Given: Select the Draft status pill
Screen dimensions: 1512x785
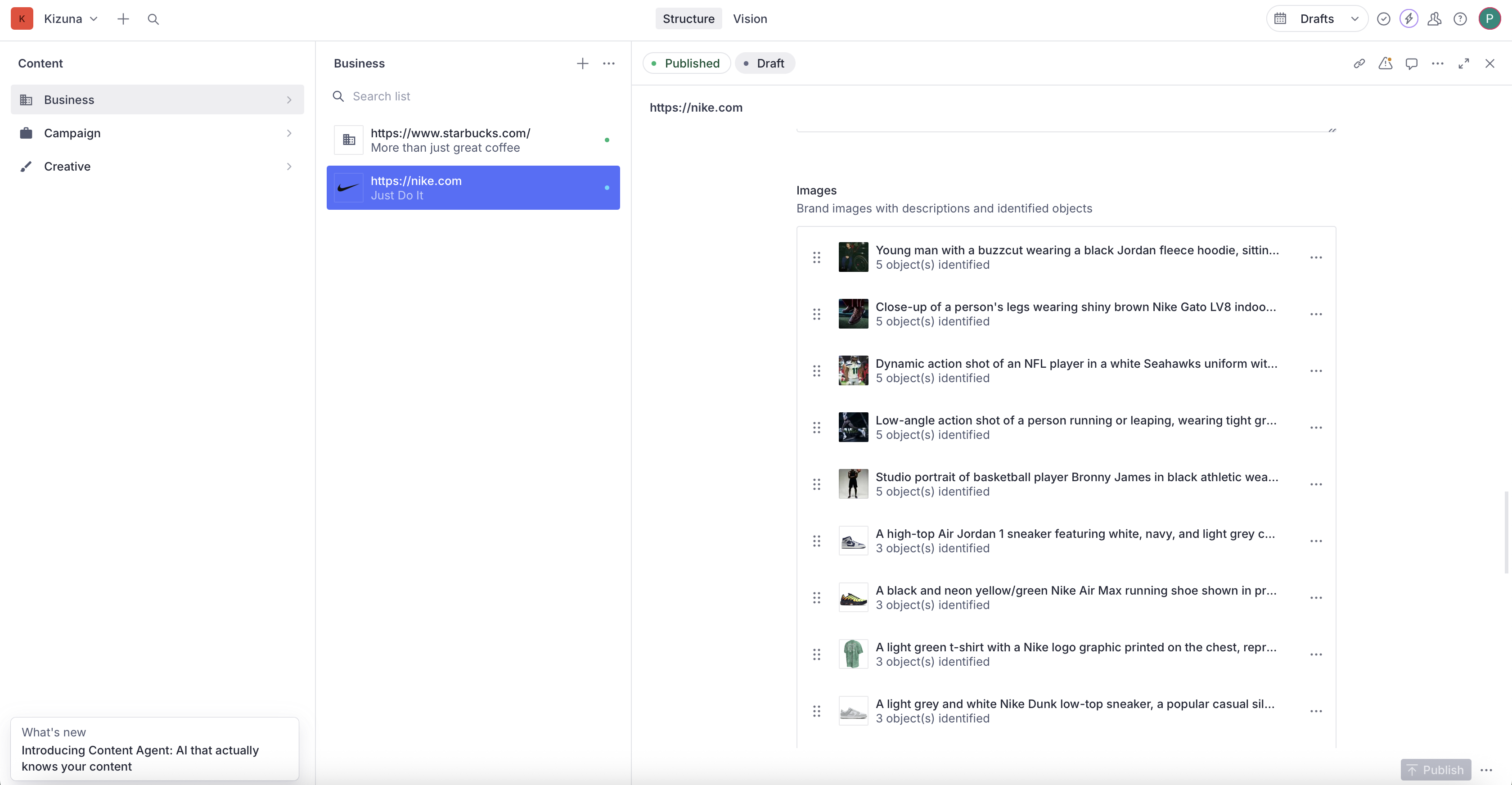Looking at the screenshot, I should [x=764, y=63].
